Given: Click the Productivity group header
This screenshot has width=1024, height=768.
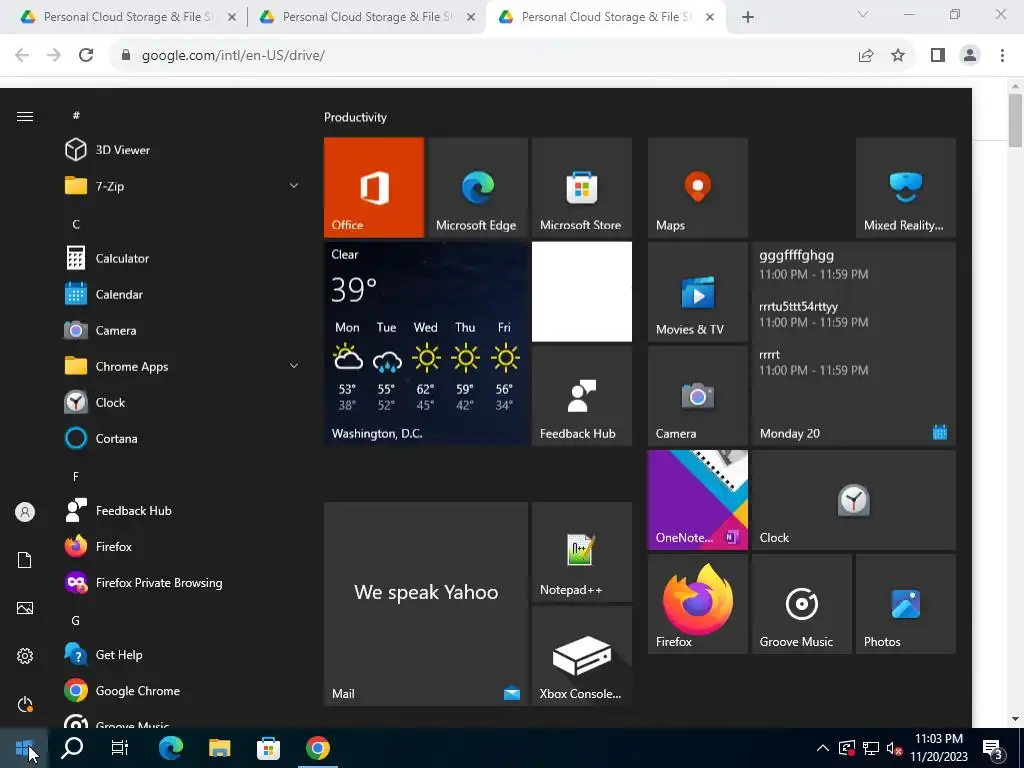Looking at the screenshot, I should 355,117.
